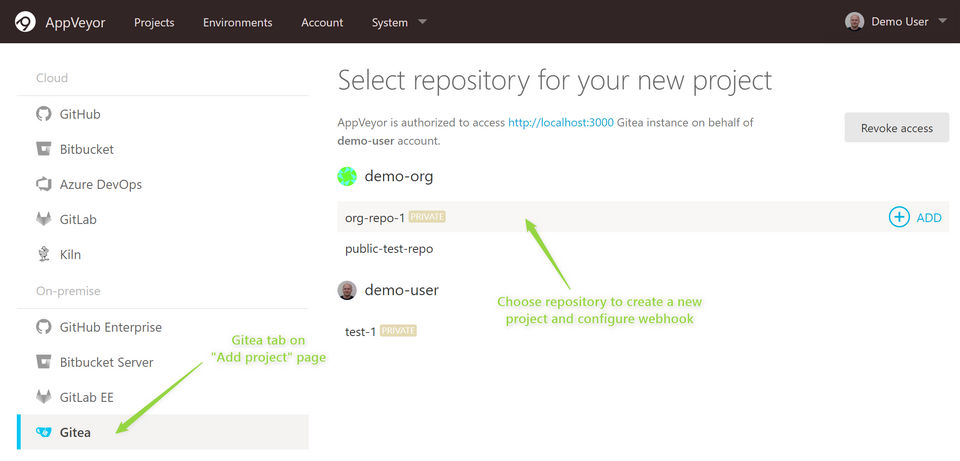Follow the http://localhost:3000 link

560,123
